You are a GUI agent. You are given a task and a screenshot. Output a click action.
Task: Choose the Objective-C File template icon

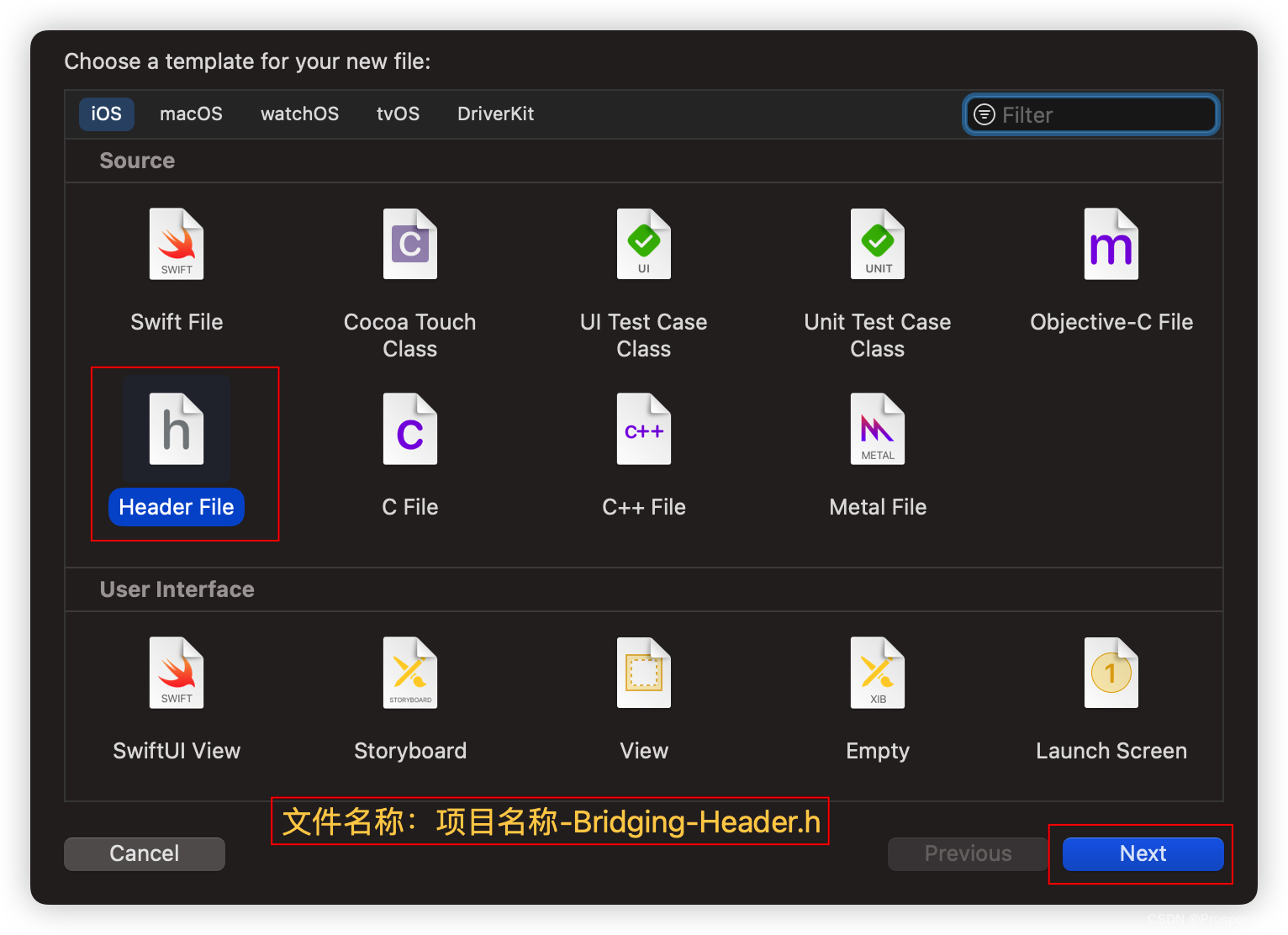(1111, 244)
